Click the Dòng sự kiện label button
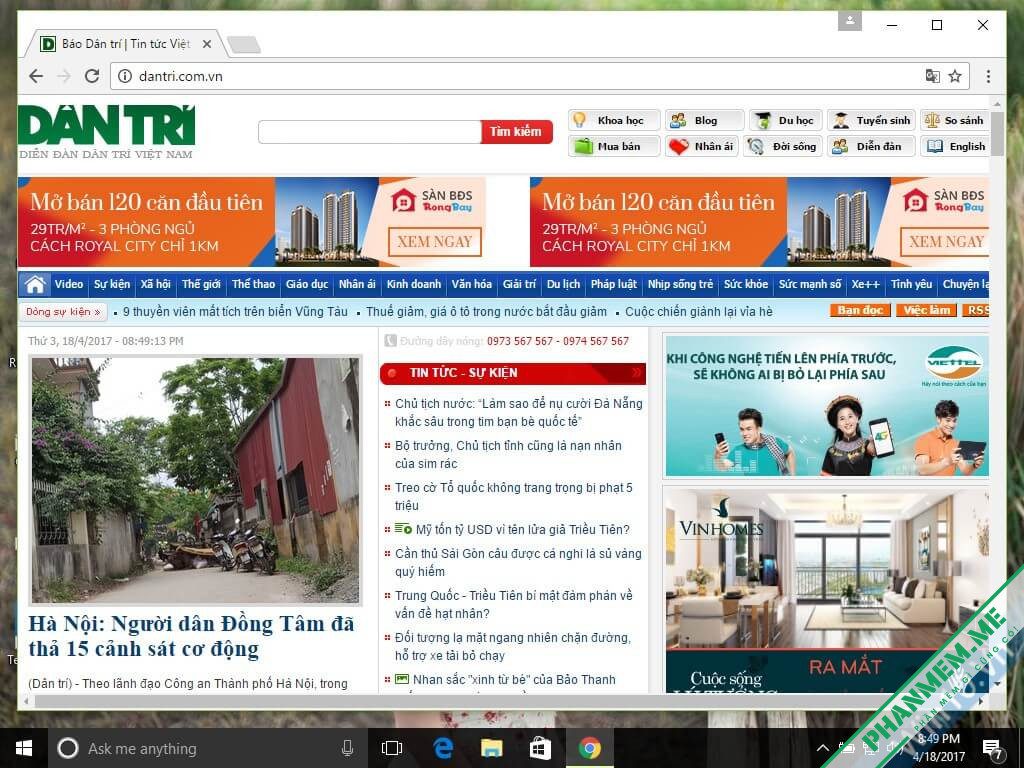This screenshot has width=1024, height=768. tap(63, 312)
